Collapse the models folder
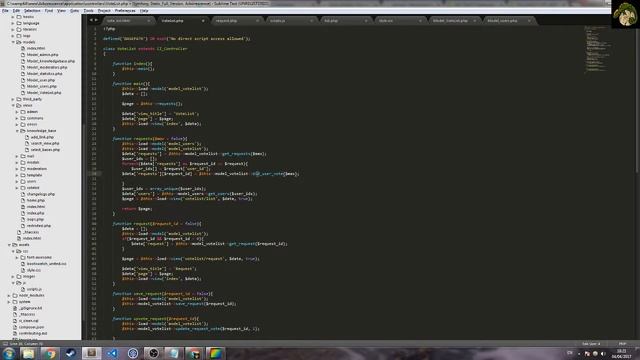This screenshot has width=640, height=360. tap(13, 42)
